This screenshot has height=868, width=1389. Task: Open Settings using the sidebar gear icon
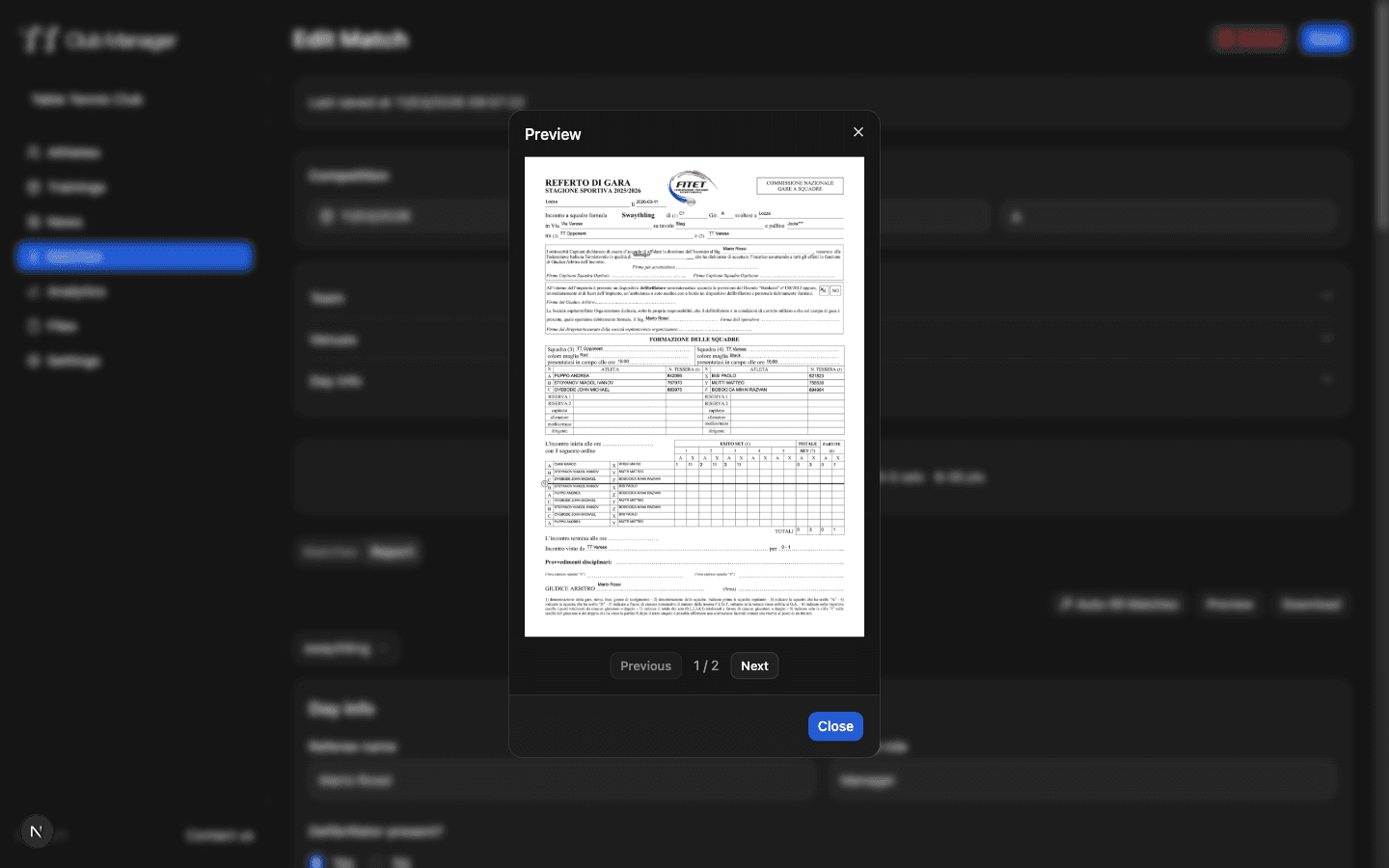(x=33, y=361)
